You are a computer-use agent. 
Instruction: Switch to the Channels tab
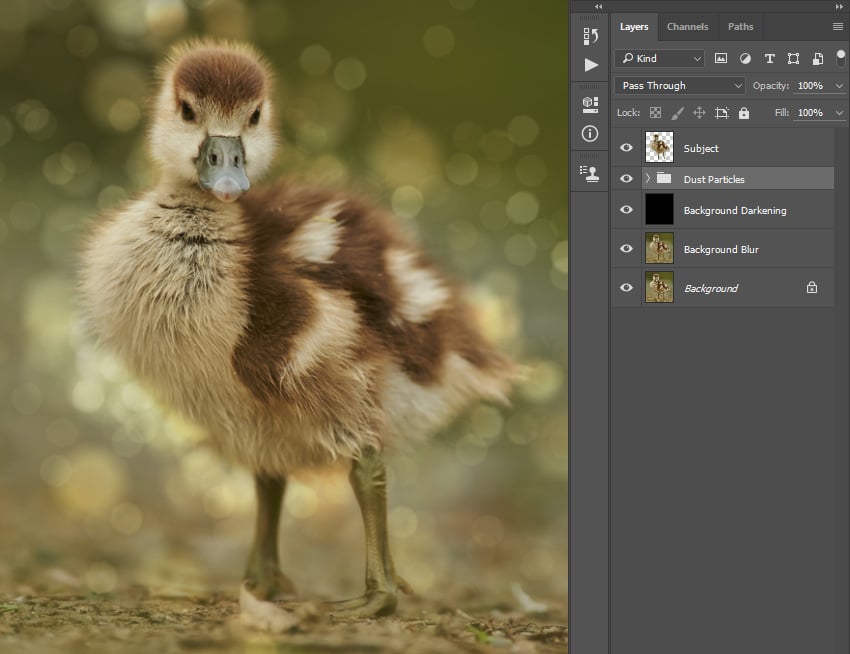click(x=688, y=26)
